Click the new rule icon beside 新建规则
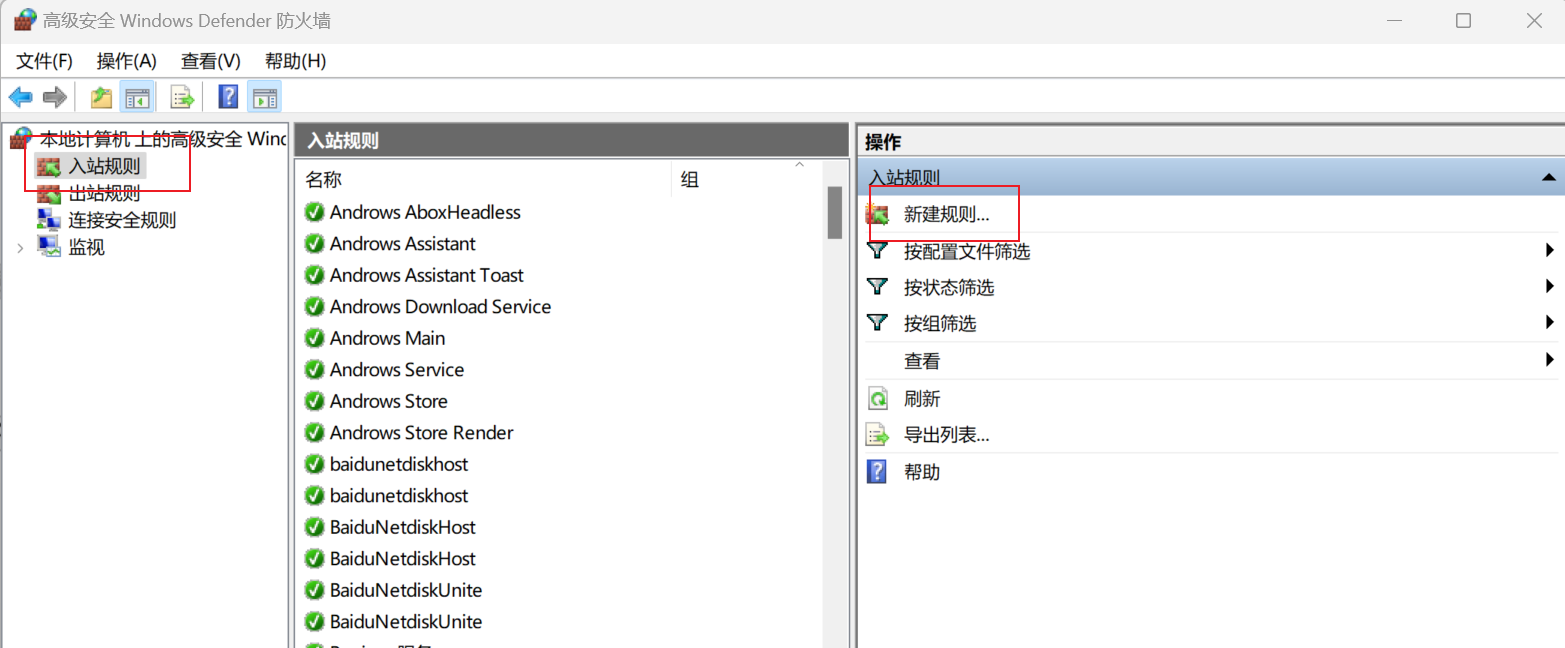Screen dimensions: 1565x648 pos(877,214)
